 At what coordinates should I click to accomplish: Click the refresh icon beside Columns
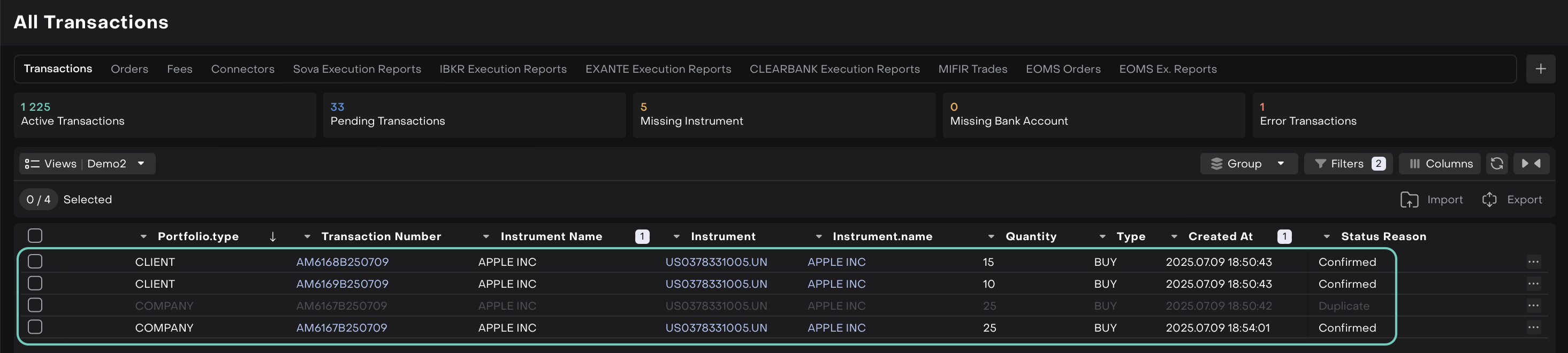(1497, 163)
